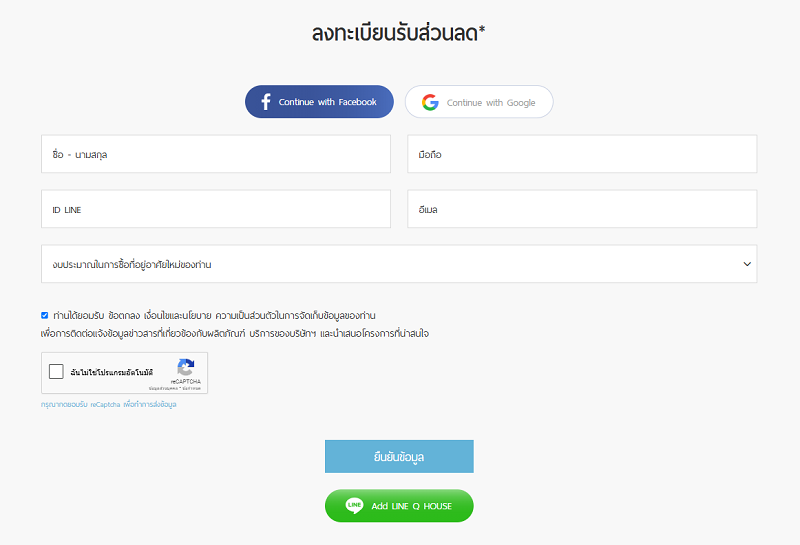The height and width of the screenshot is (545, 800).
Task: Open reCAPTCHA privacy link below logo
Action: click(x=163, y=388)
